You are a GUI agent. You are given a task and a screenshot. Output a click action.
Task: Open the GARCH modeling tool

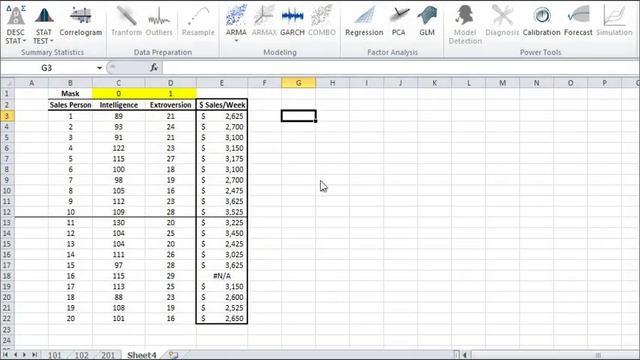[292, 21]
